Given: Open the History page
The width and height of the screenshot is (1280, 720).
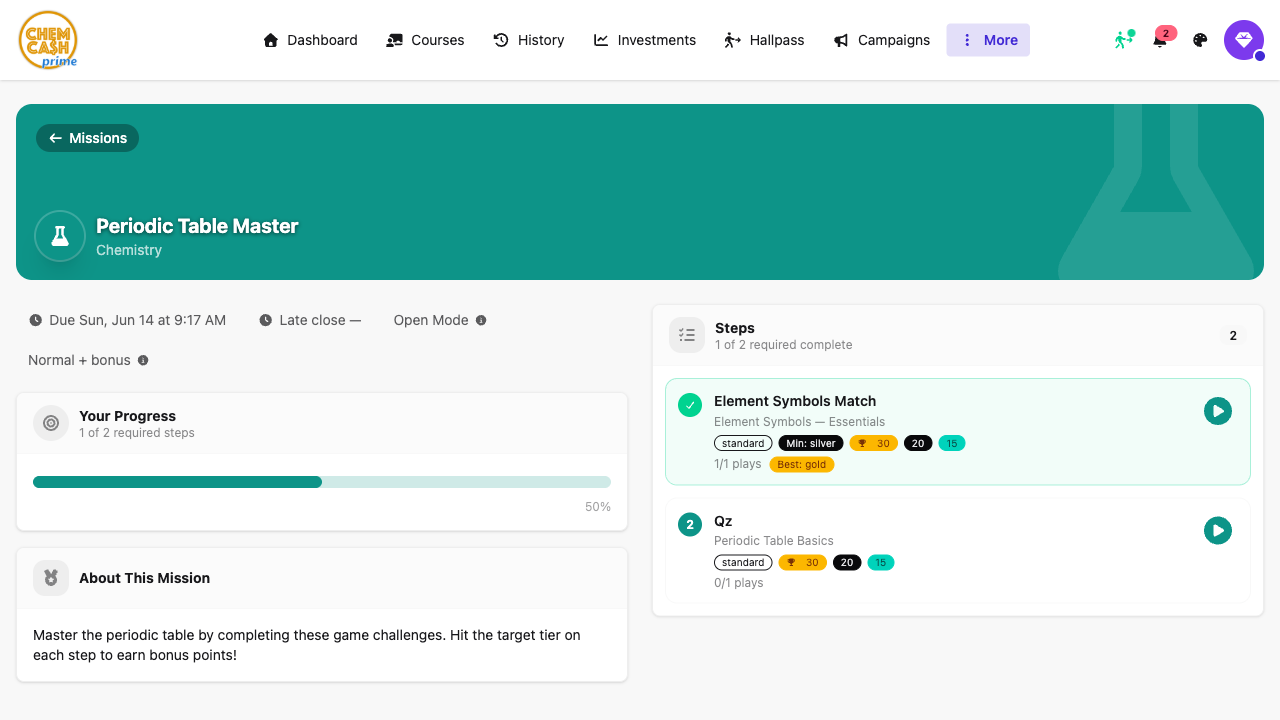Looking at the screenshot, I should pos(529,40).
